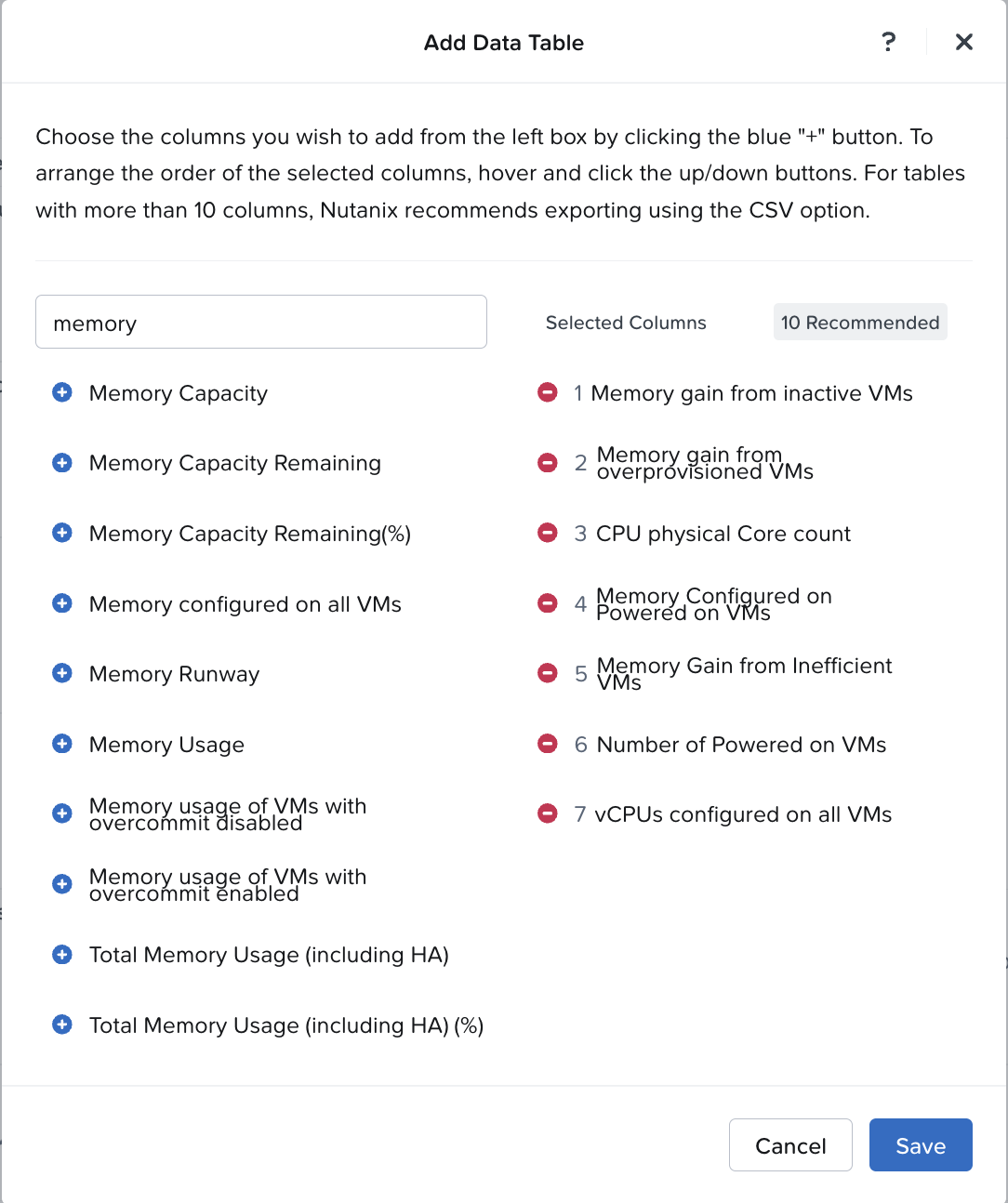
Task: Add Memory usage with overcommit disabled
Action: coord(62,813)
